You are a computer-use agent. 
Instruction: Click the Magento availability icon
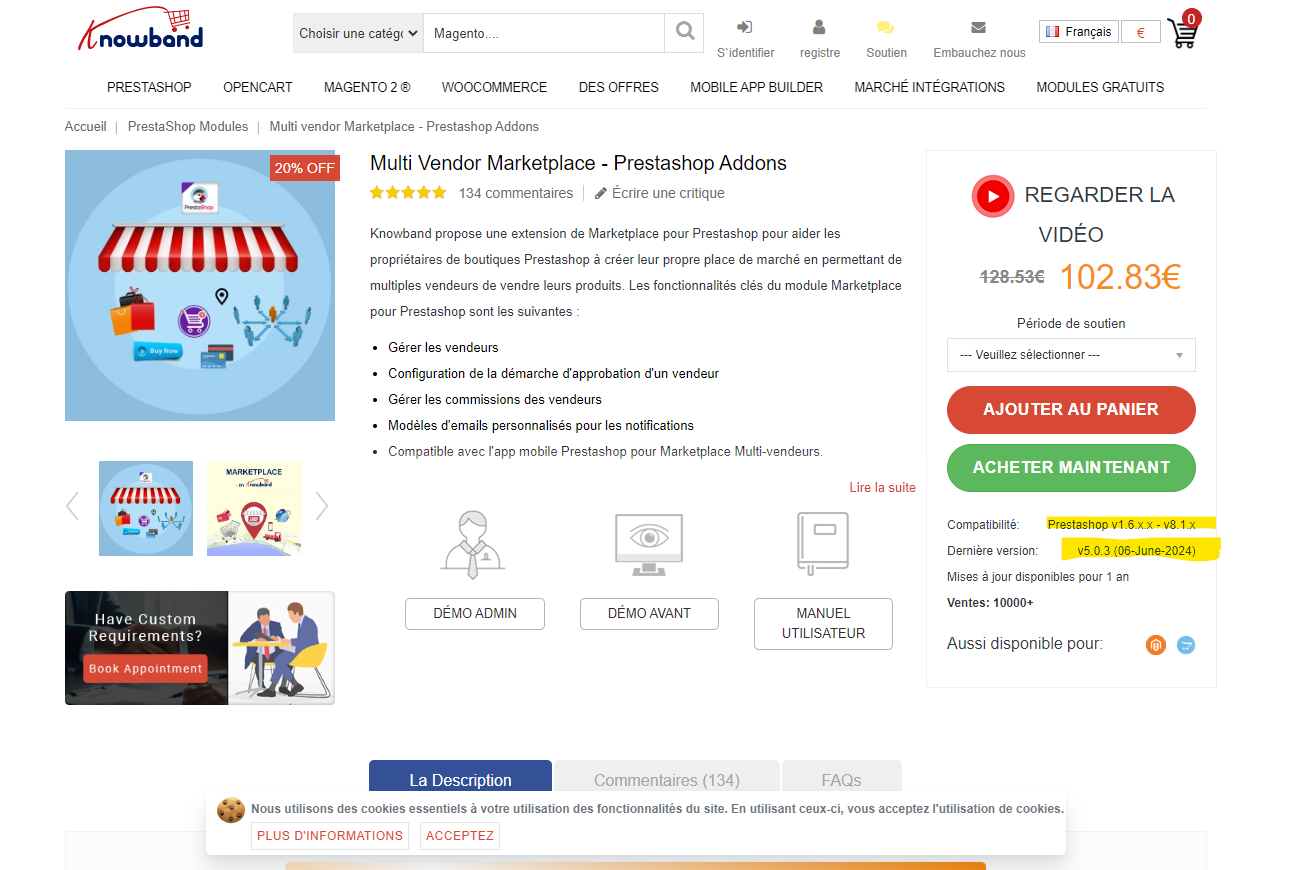click(1156, 645)
